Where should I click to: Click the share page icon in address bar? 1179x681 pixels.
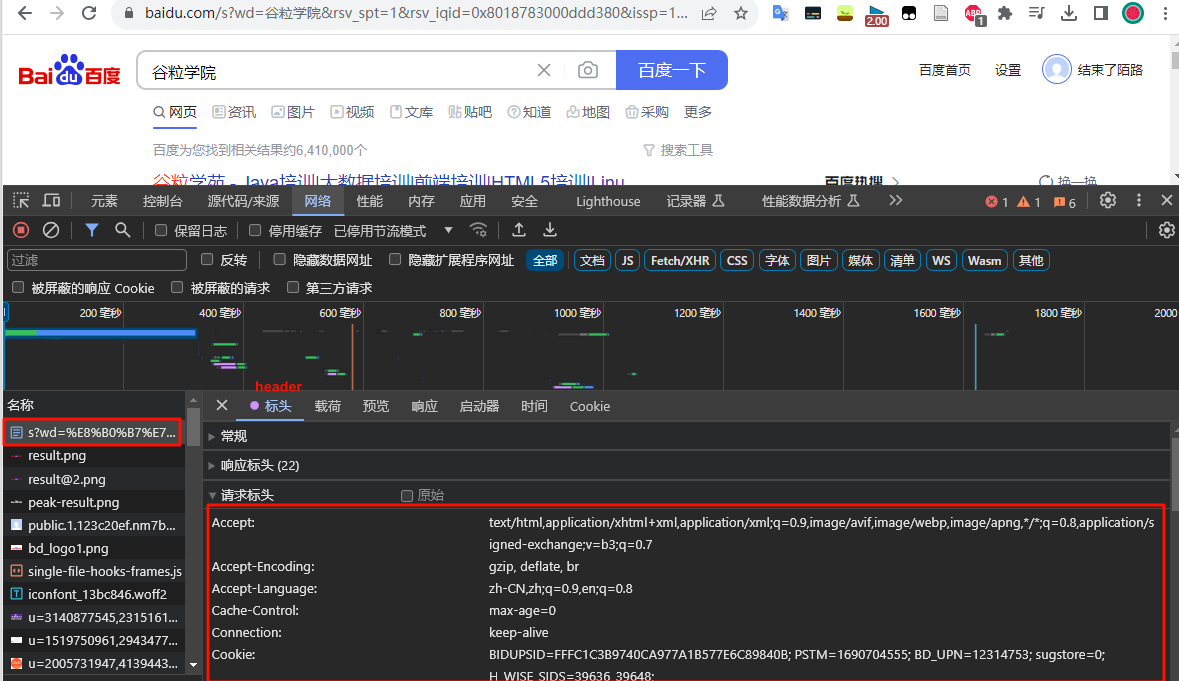(709, 13)
